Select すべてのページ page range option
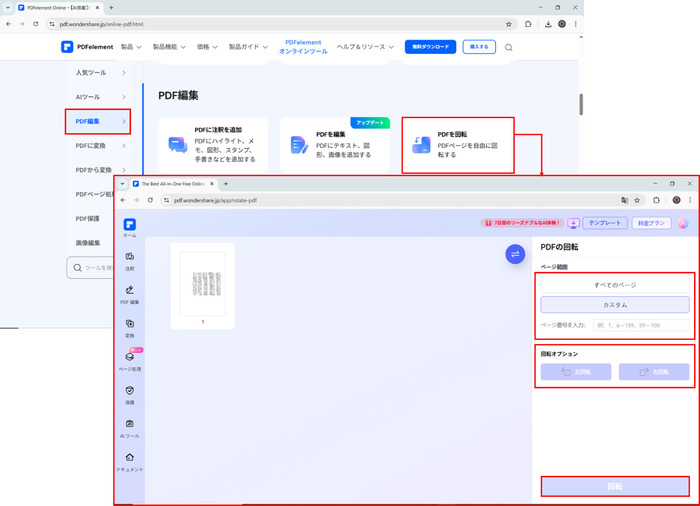Viewport: 700px width, 506px height. (615, 285)
